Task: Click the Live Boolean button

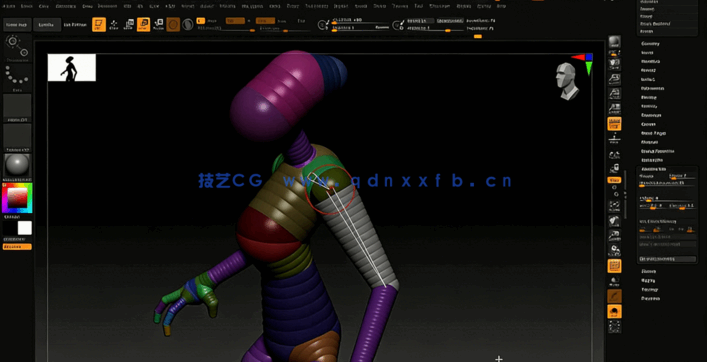Action: 75,25
